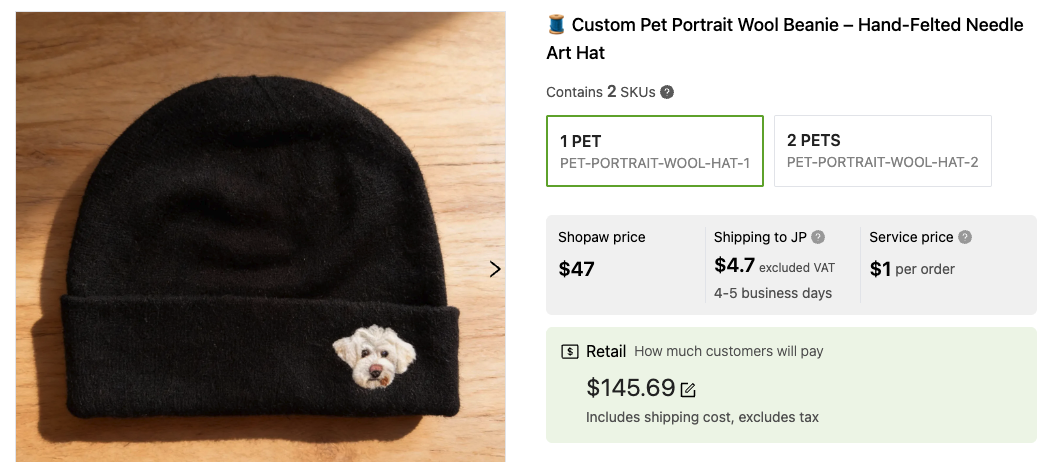Click the next image arrow on product photo

[494, 269]
